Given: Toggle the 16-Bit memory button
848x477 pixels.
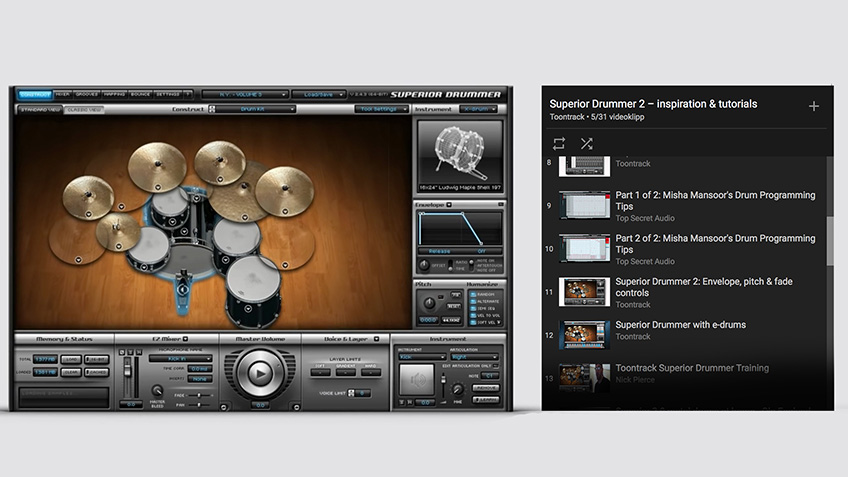Looking at the screenshot, I should [97, 359].
